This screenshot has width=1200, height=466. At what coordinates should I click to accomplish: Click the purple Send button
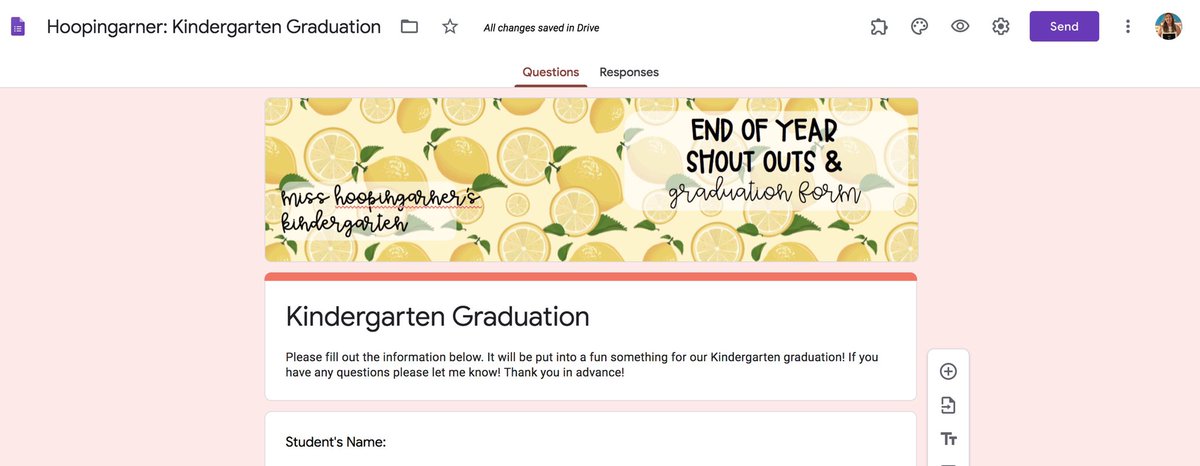tap(1064, 27)
